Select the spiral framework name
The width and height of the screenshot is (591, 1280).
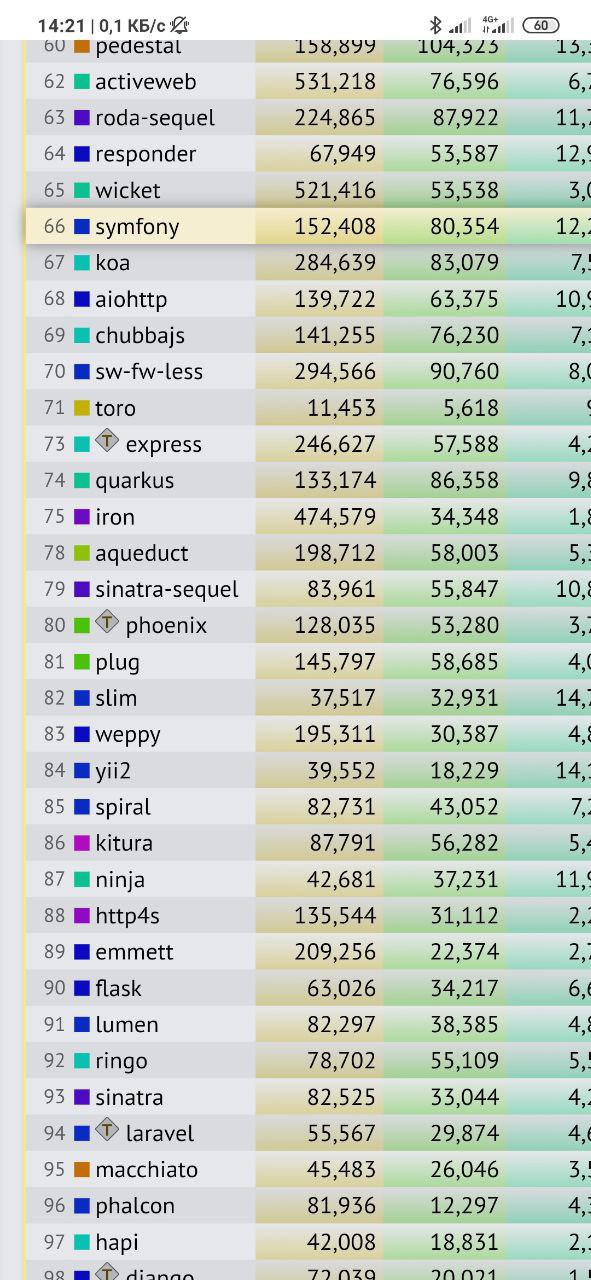click(123, 807)
